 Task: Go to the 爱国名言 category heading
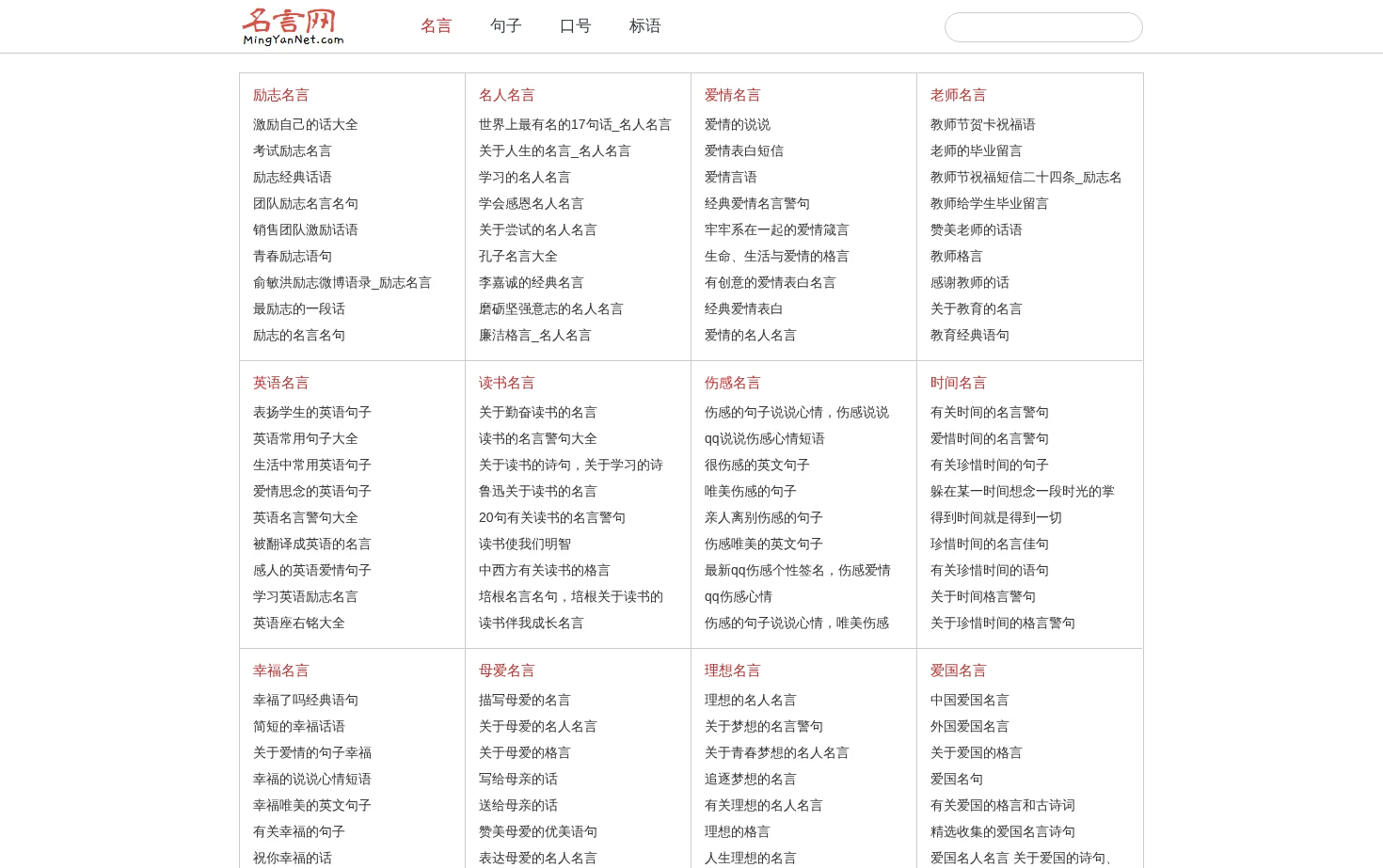tap(958, 671)
